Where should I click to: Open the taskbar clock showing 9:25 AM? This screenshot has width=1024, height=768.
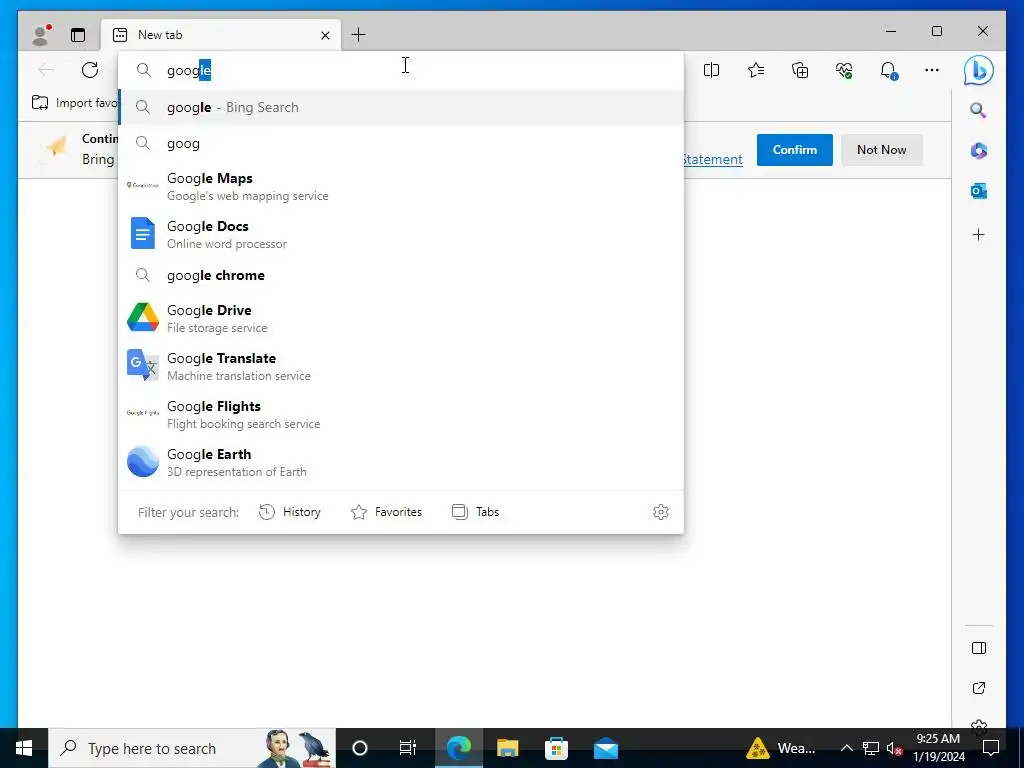938,748
